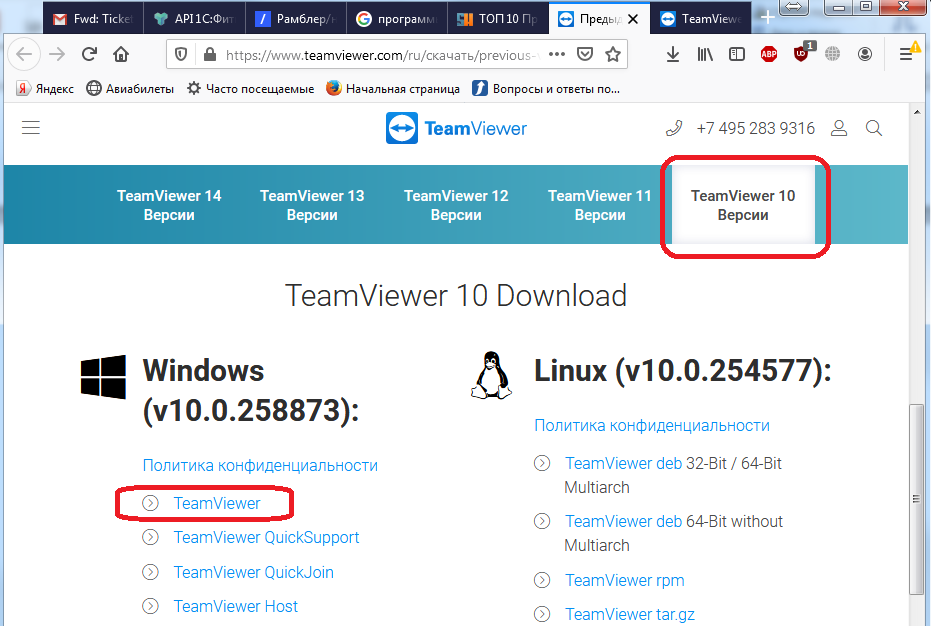Viewport: 931px width, 626px height.
Task: Open the Начальная страница bookmark
Action: pos(392,88)
